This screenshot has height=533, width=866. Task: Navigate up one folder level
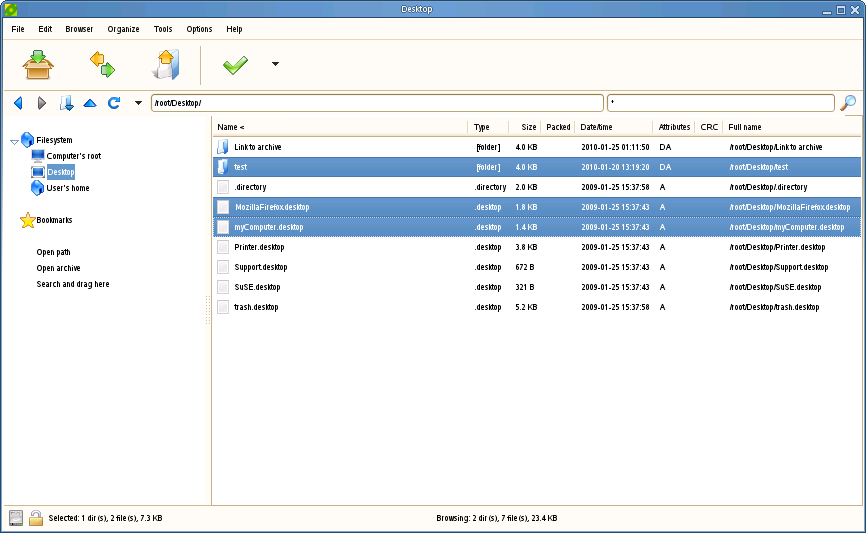coord(90,103)
